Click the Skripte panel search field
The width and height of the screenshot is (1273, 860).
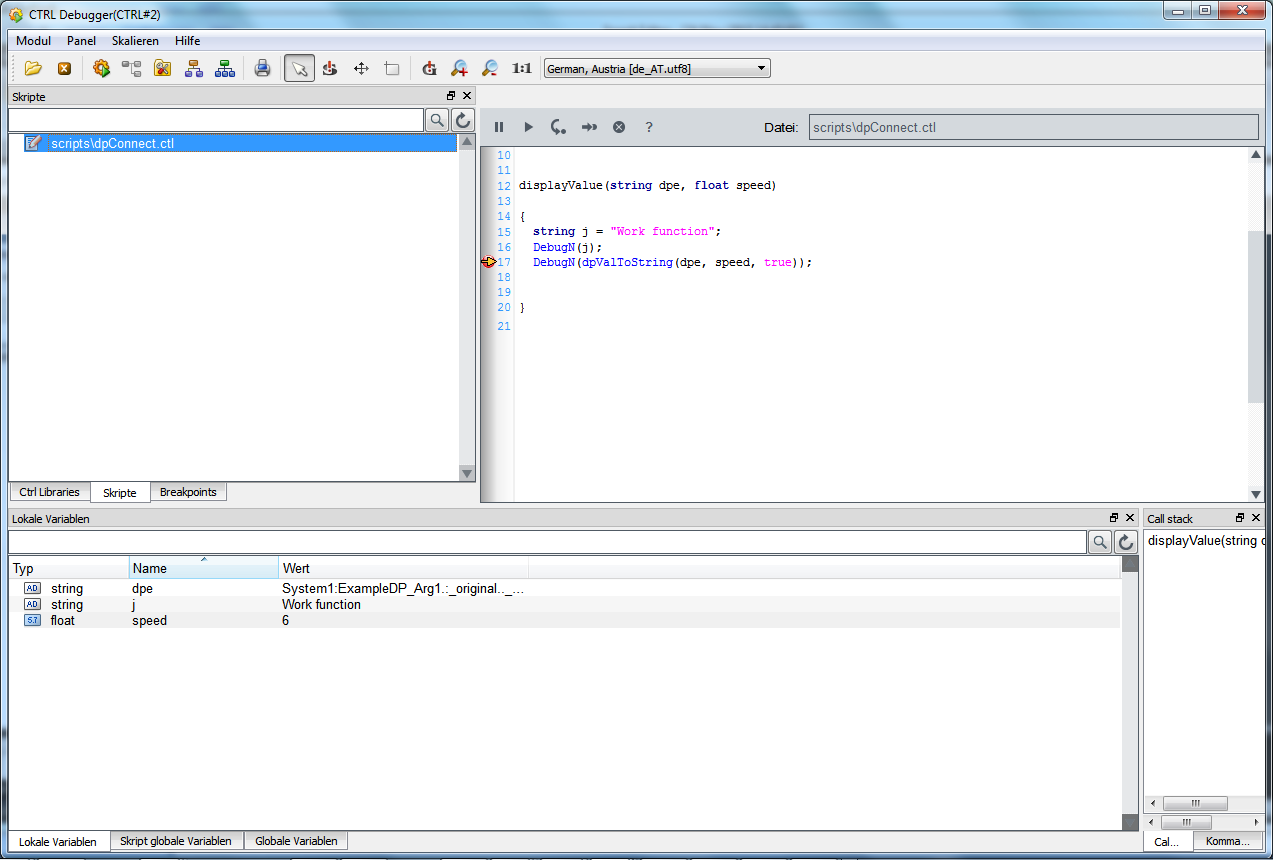pos(216,121)
